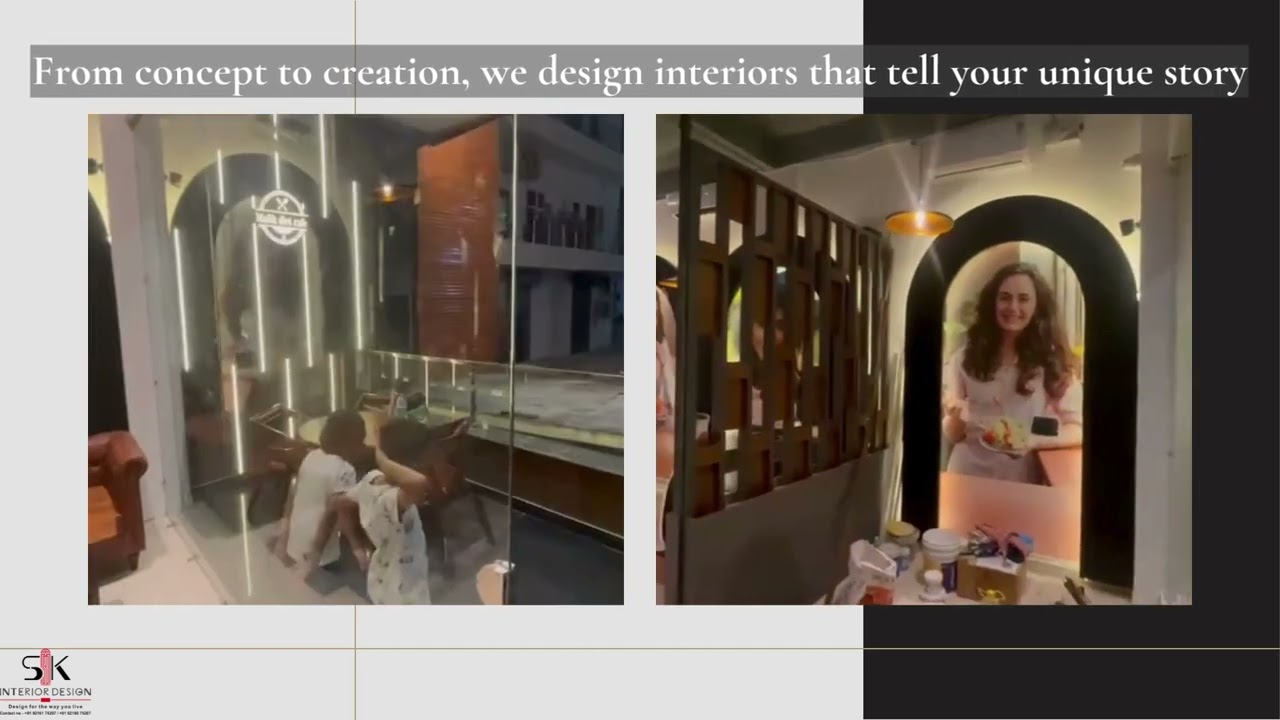The width and height of the screenshot is (1280, 720).
Task: Click the "From concept to creation" headline text
Action: point(639,72)
